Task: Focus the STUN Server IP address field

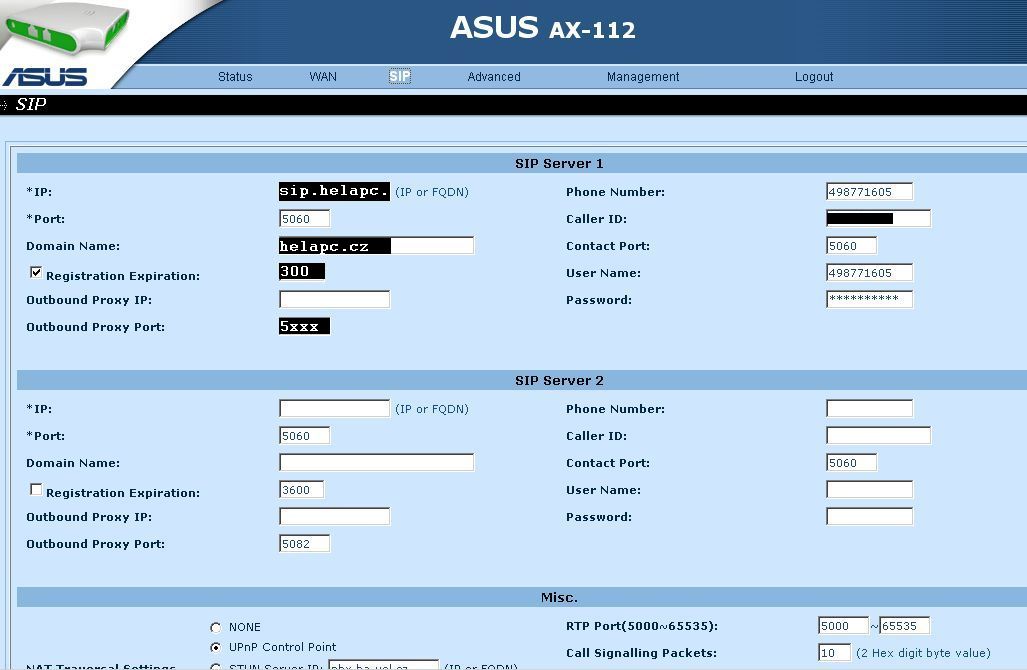Action: tap(383, 665)
